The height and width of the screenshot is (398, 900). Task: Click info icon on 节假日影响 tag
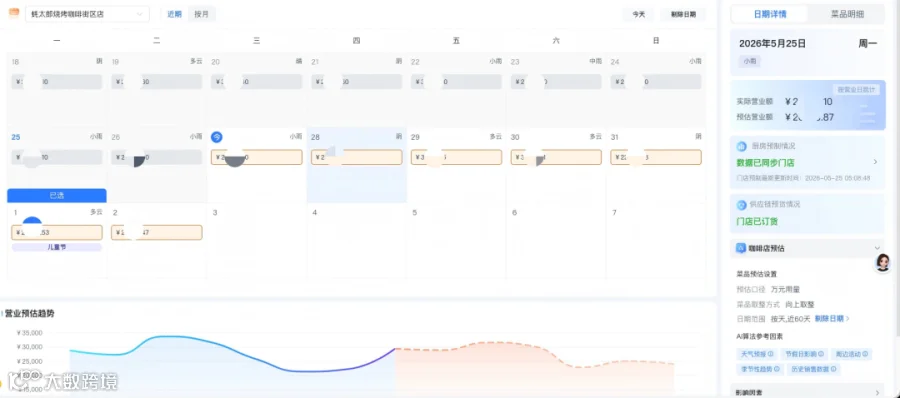tap(821, 354)
